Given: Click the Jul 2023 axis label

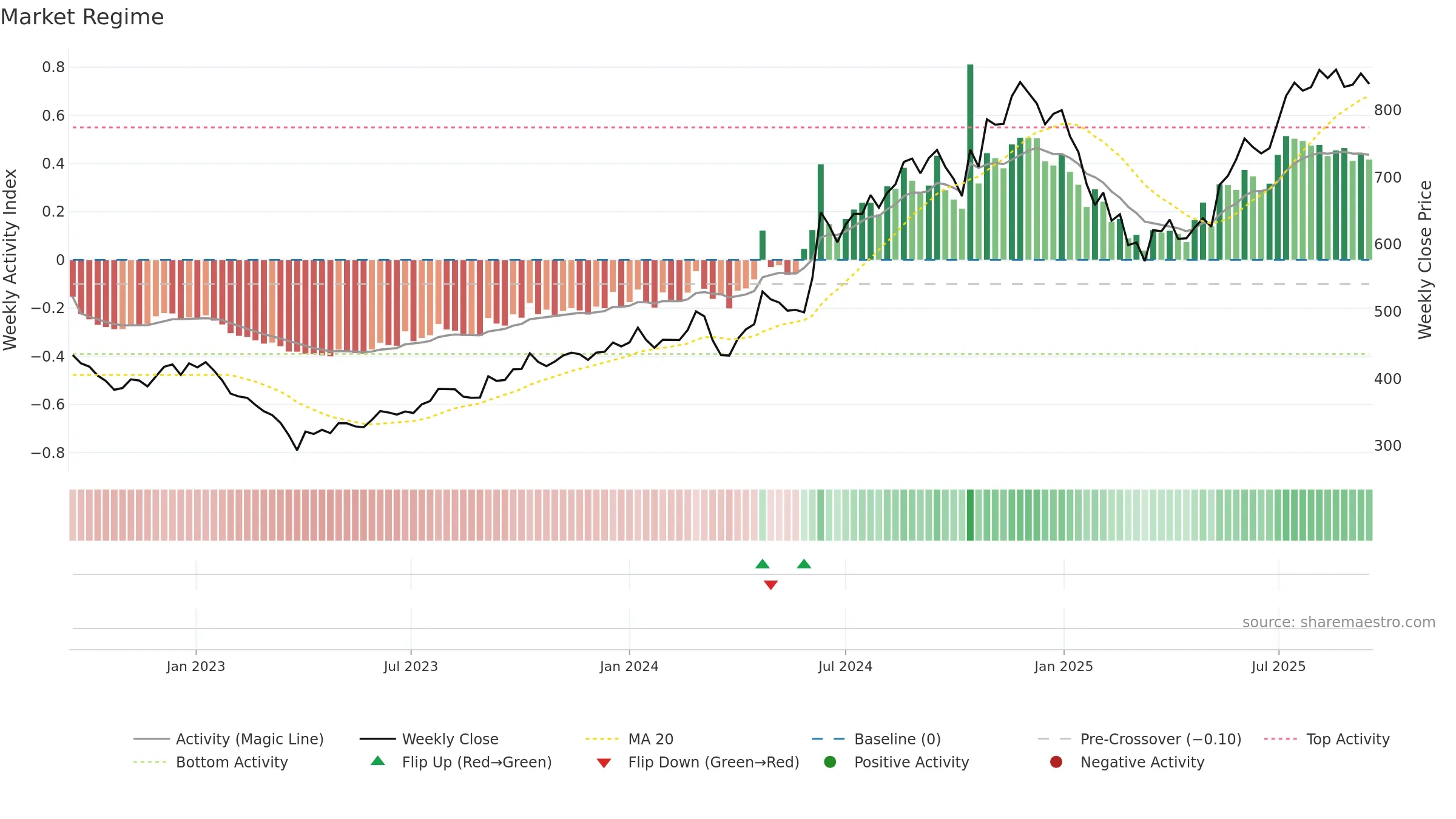Looking at the screenshot, I should [x=411, y=666].
